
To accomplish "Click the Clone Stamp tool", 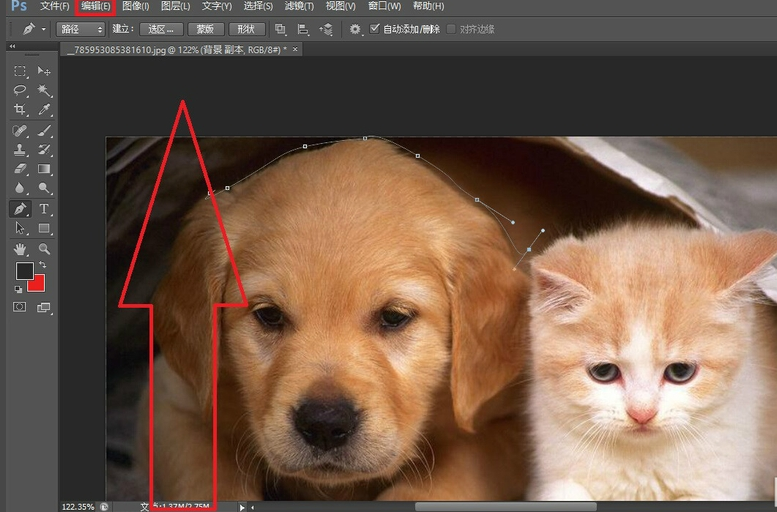I will tap(20, 150).
